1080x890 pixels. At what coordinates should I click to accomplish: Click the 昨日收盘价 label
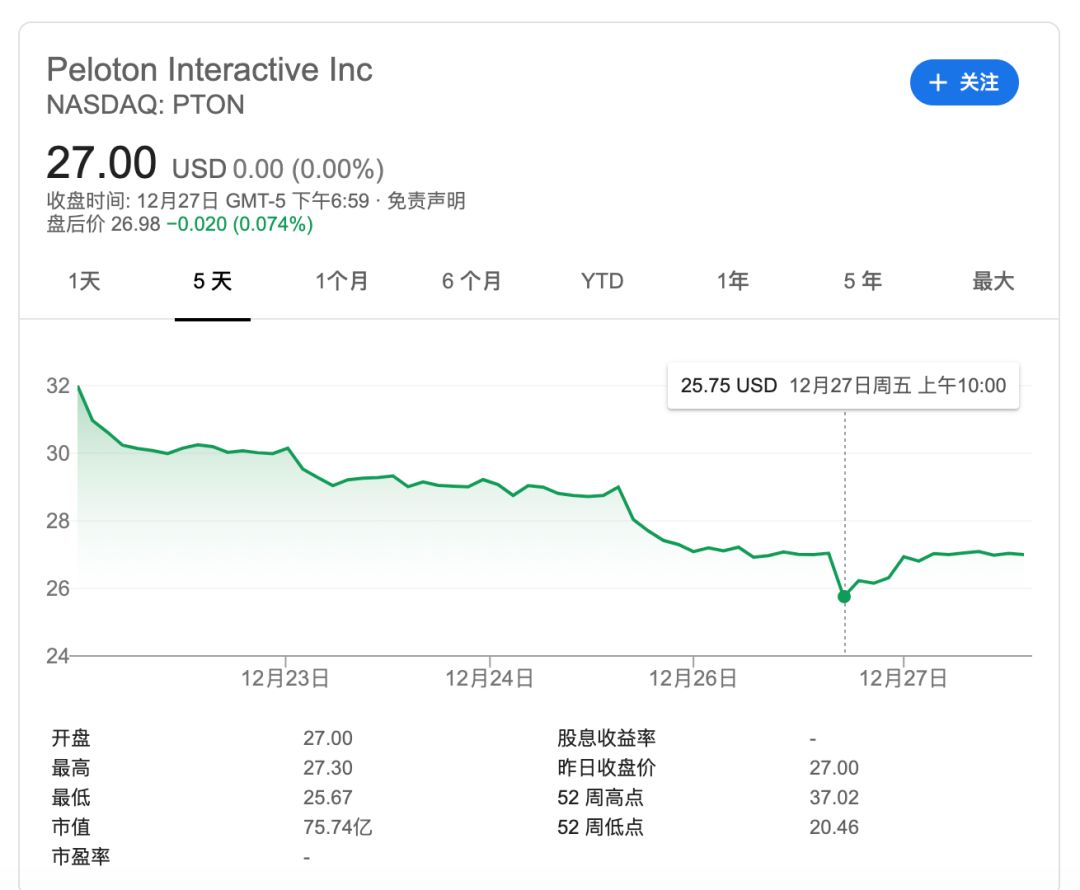tap(606, 768)
